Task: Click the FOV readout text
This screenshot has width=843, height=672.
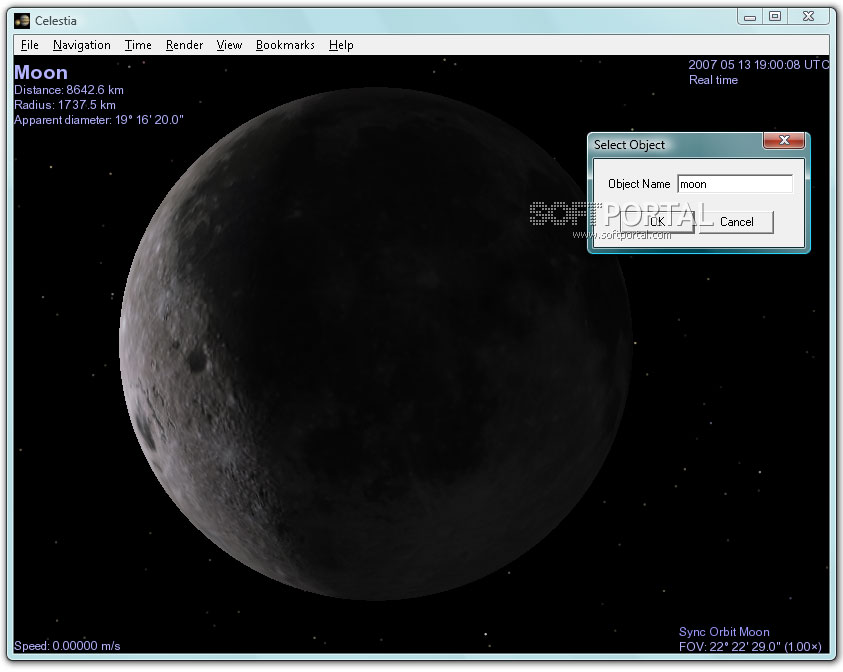Action: [x=750, y=646]
